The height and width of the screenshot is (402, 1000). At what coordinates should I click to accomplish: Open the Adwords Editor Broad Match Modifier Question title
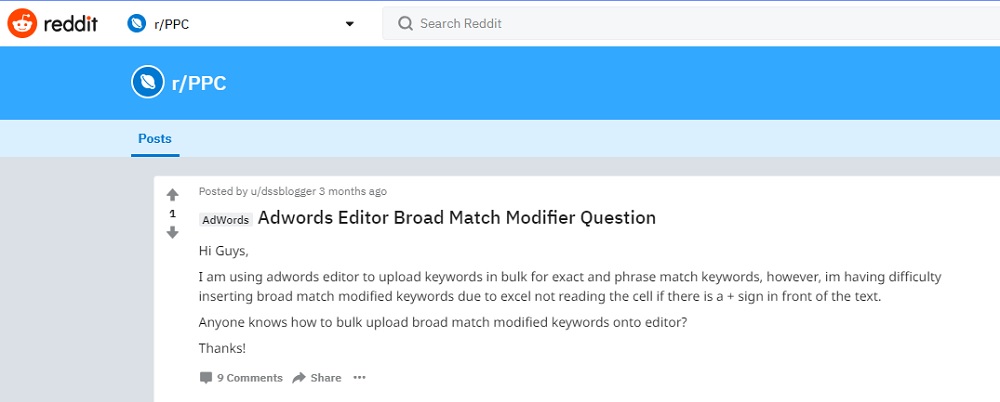click(x=457, y=218)
